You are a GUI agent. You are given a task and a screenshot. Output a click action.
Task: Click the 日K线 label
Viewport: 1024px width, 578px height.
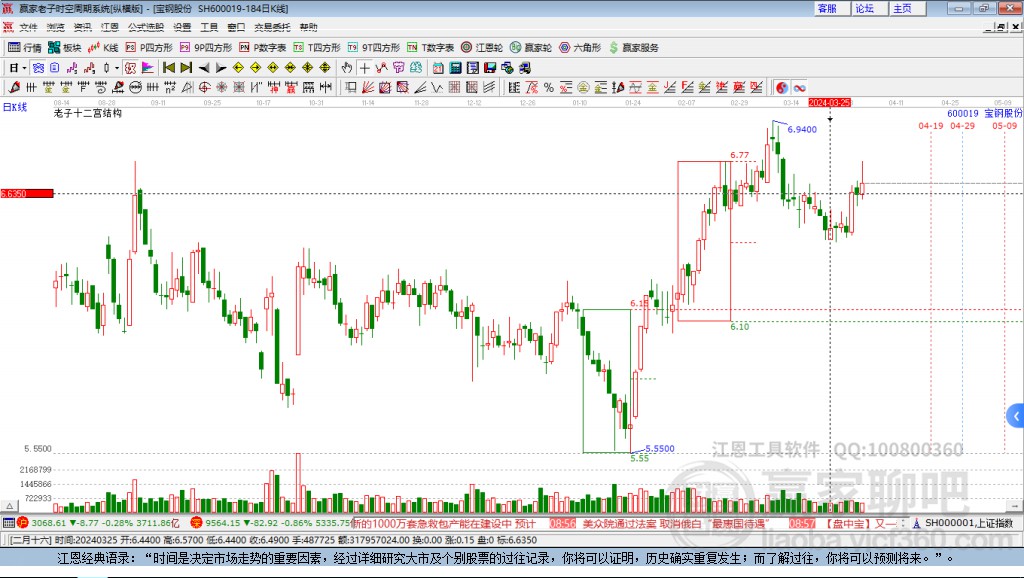(x=14, y=107)
